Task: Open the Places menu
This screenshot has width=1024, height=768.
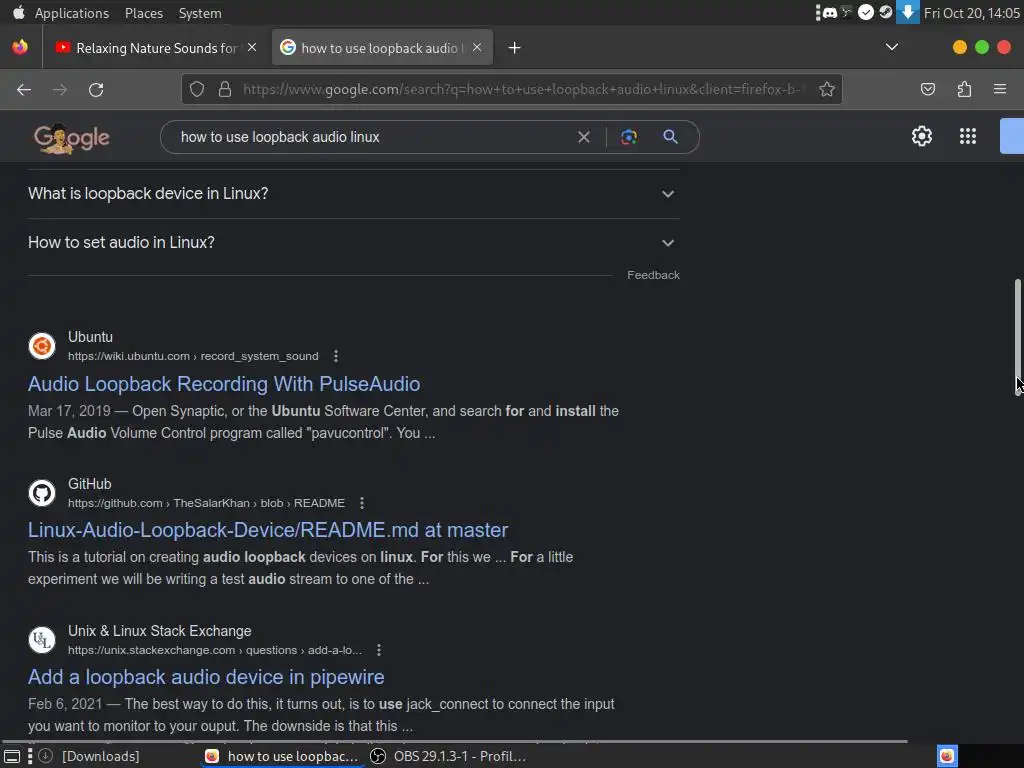Action: coord(144,13)
